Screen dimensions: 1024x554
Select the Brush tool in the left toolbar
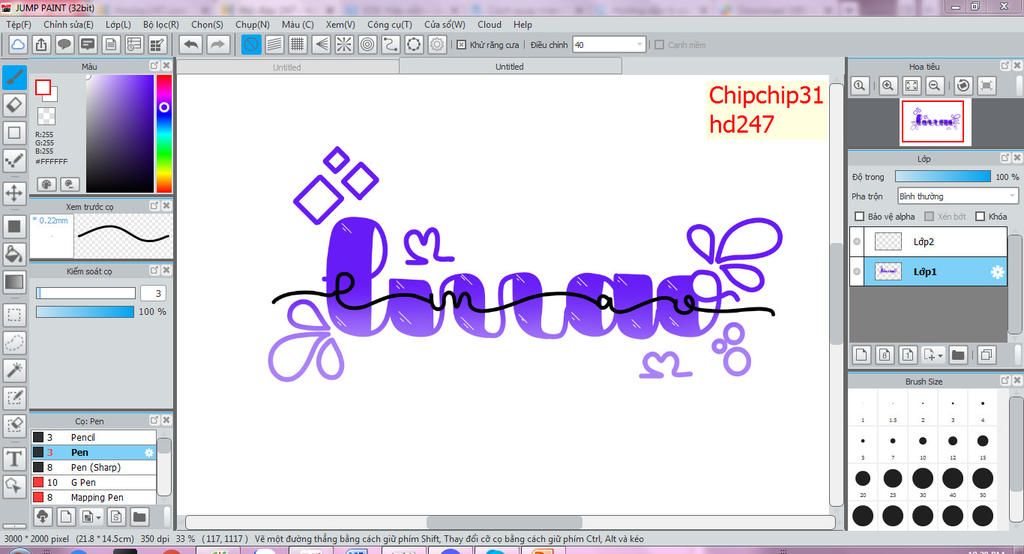pos(14,78)
